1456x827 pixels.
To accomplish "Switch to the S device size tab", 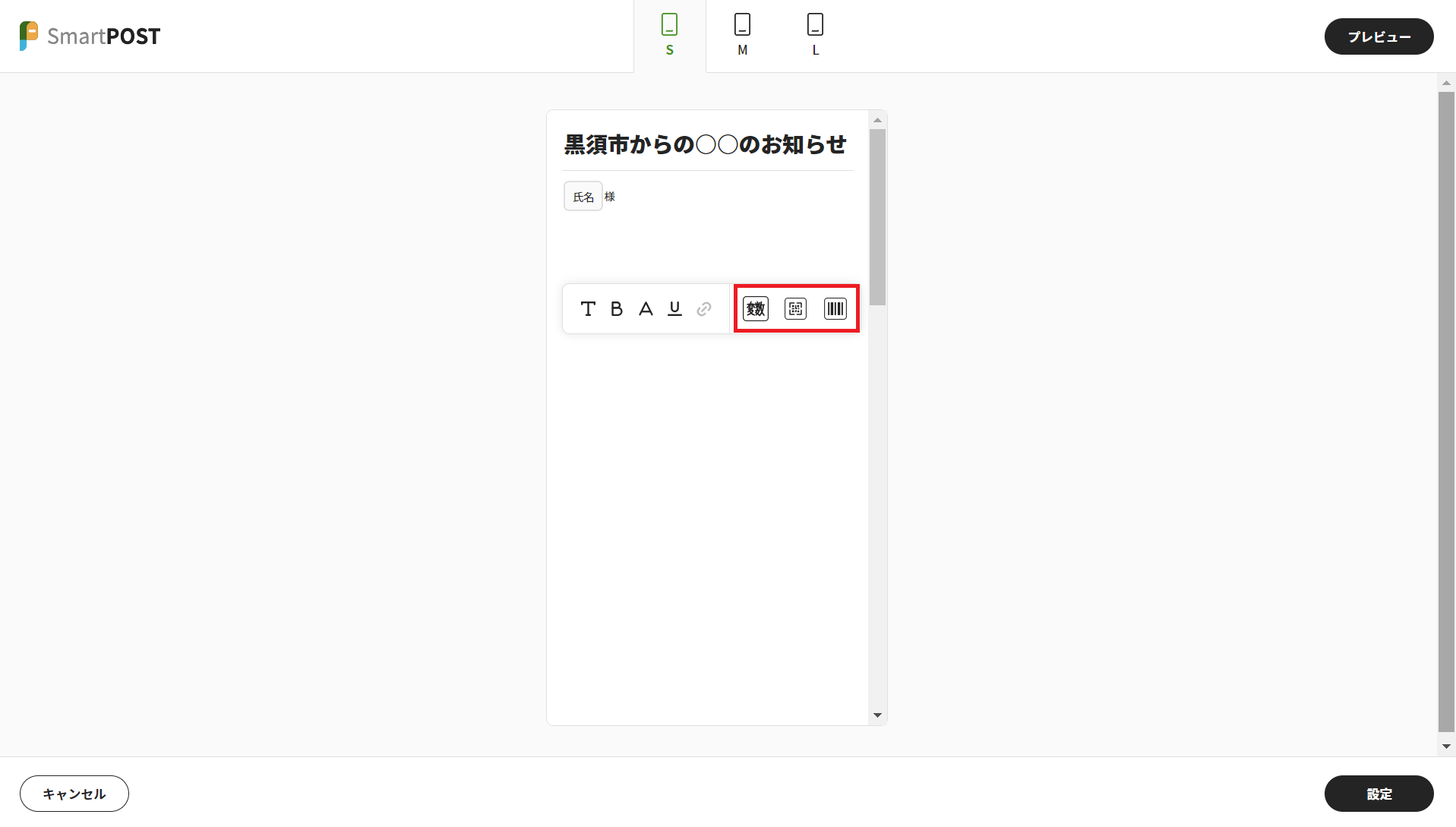I will click(x=669, y=36).
